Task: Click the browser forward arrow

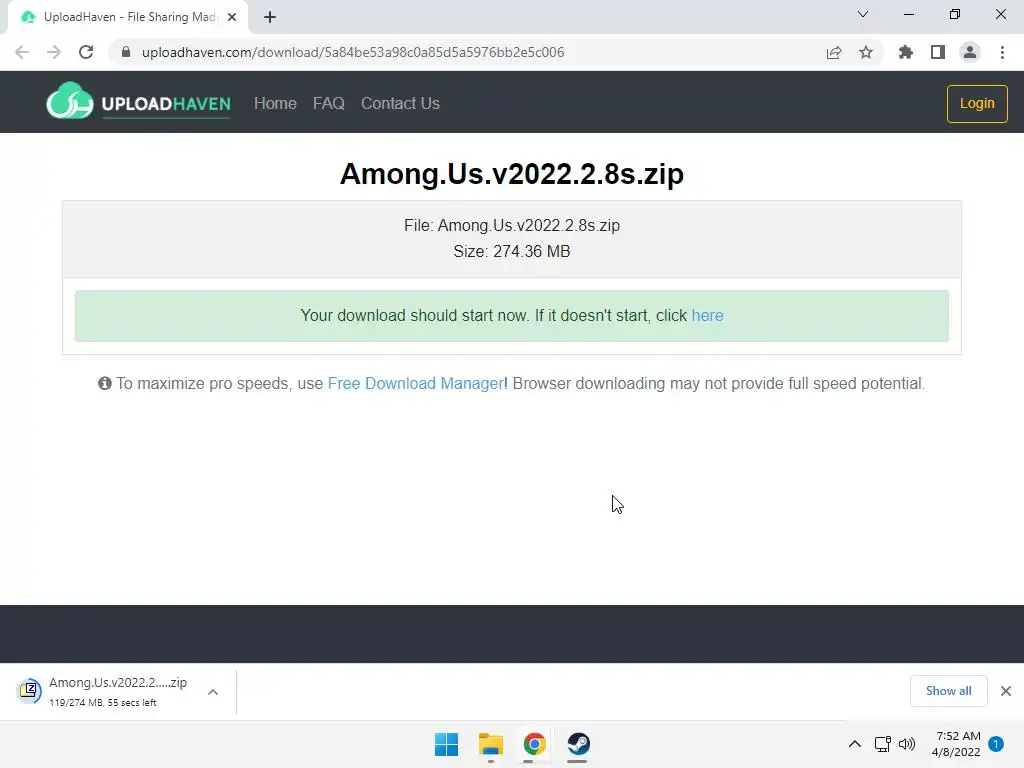Action: [54, 52]
